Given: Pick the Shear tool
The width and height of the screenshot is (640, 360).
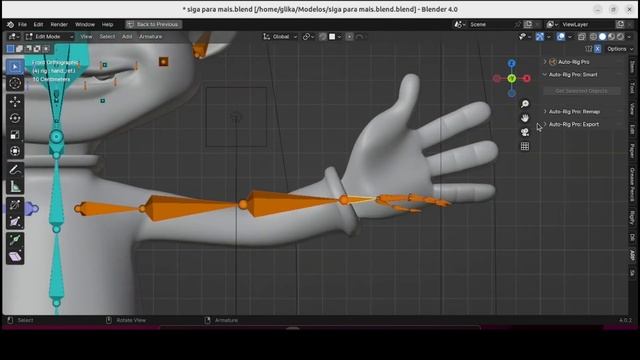Looking at the screenshot, I should tap(15, 257).
